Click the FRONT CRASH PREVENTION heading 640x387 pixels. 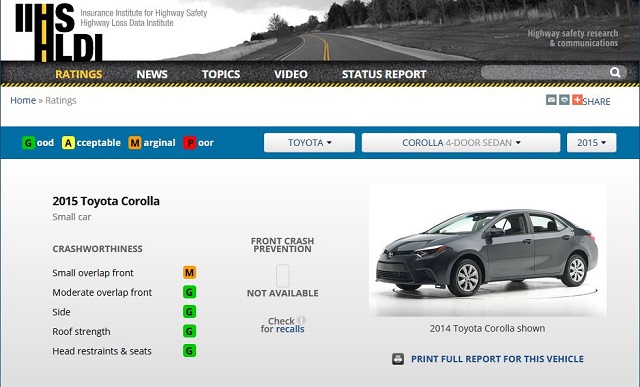282,245
